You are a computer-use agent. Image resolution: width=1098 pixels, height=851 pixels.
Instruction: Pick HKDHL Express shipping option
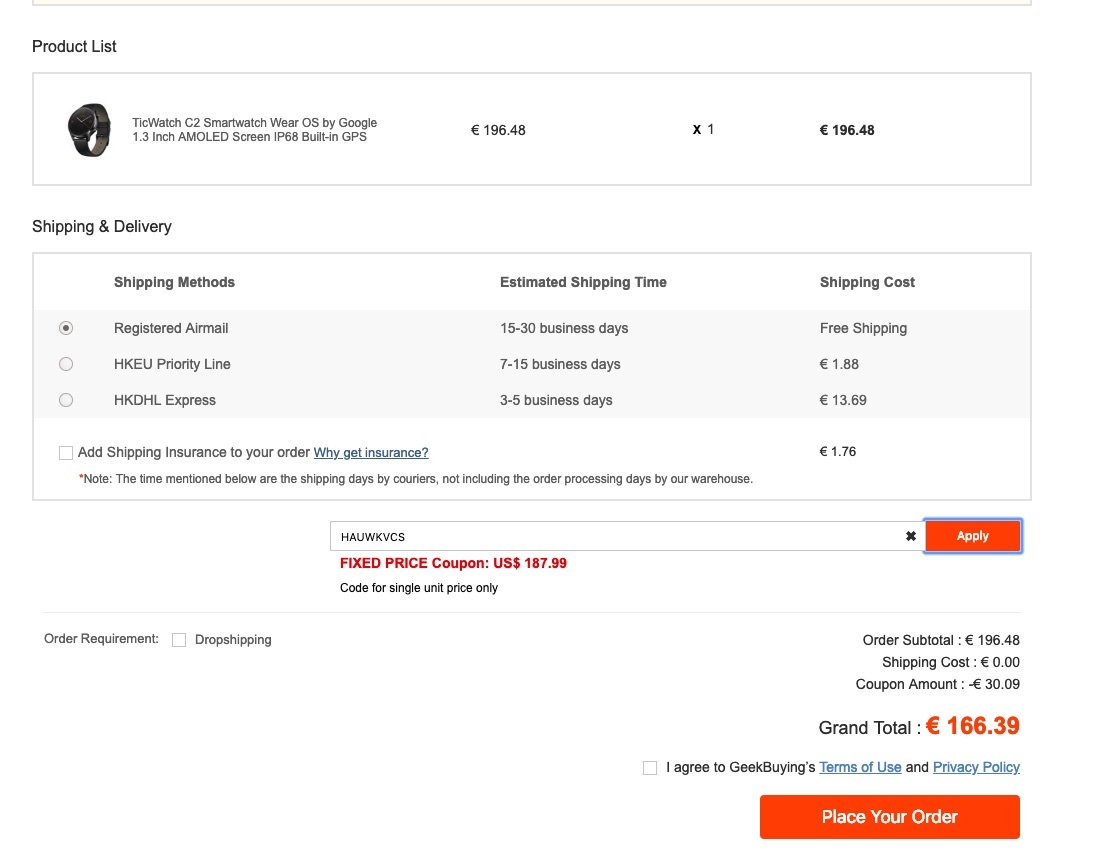[66, 400]
